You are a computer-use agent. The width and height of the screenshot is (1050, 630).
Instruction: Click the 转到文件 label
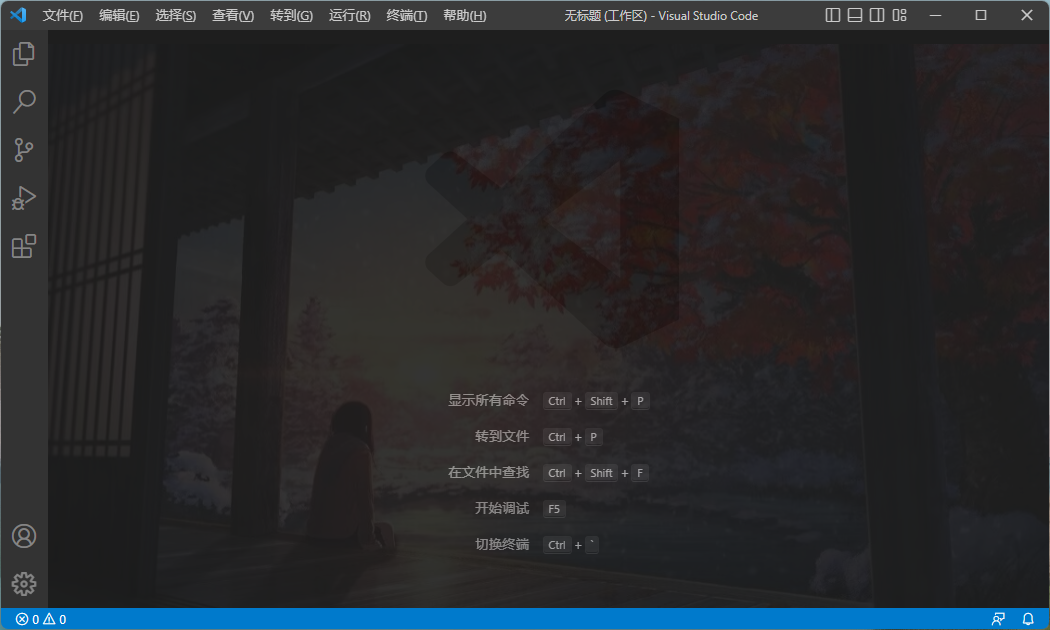[x=502, y=437]
